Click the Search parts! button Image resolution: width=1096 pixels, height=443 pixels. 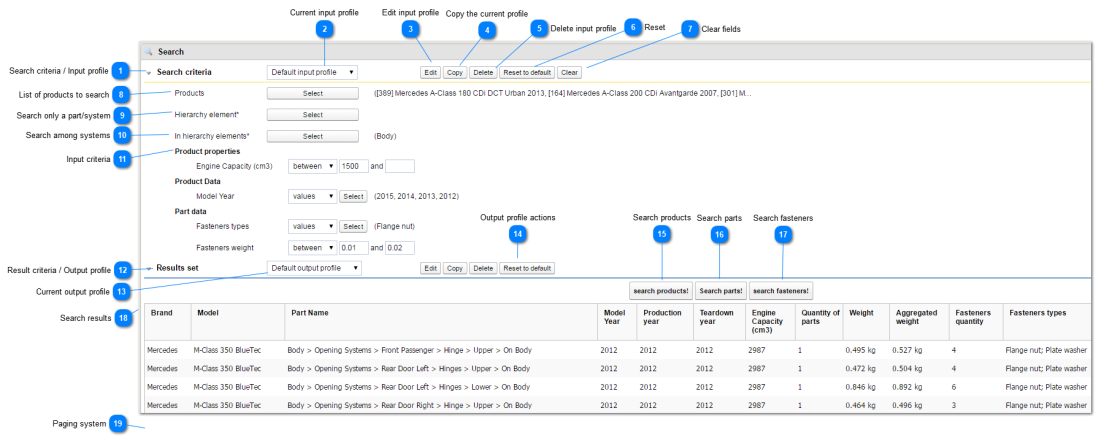click(x=721, y=291)
